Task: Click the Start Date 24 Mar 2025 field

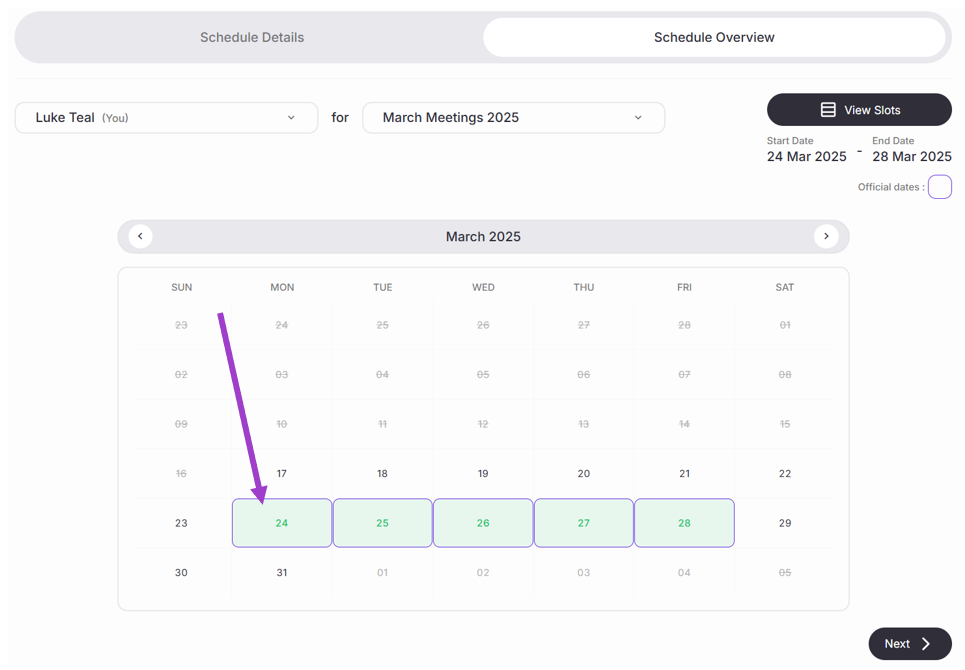Action: [807, 156]
